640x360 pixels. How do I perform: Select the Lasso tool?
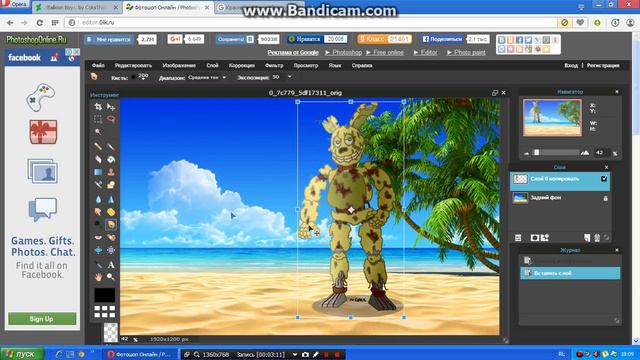click(x=111, y=119)
